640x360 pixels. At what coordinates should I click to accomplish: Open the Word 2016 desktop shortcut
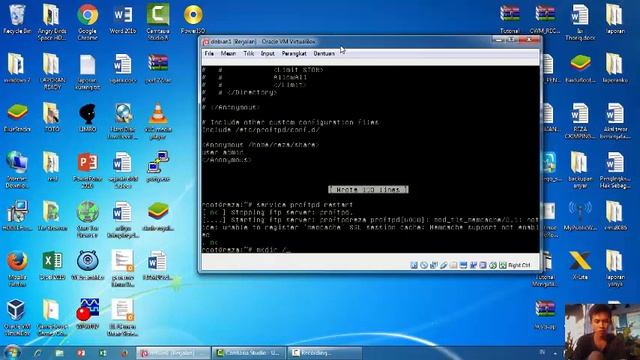pos(122,19)
